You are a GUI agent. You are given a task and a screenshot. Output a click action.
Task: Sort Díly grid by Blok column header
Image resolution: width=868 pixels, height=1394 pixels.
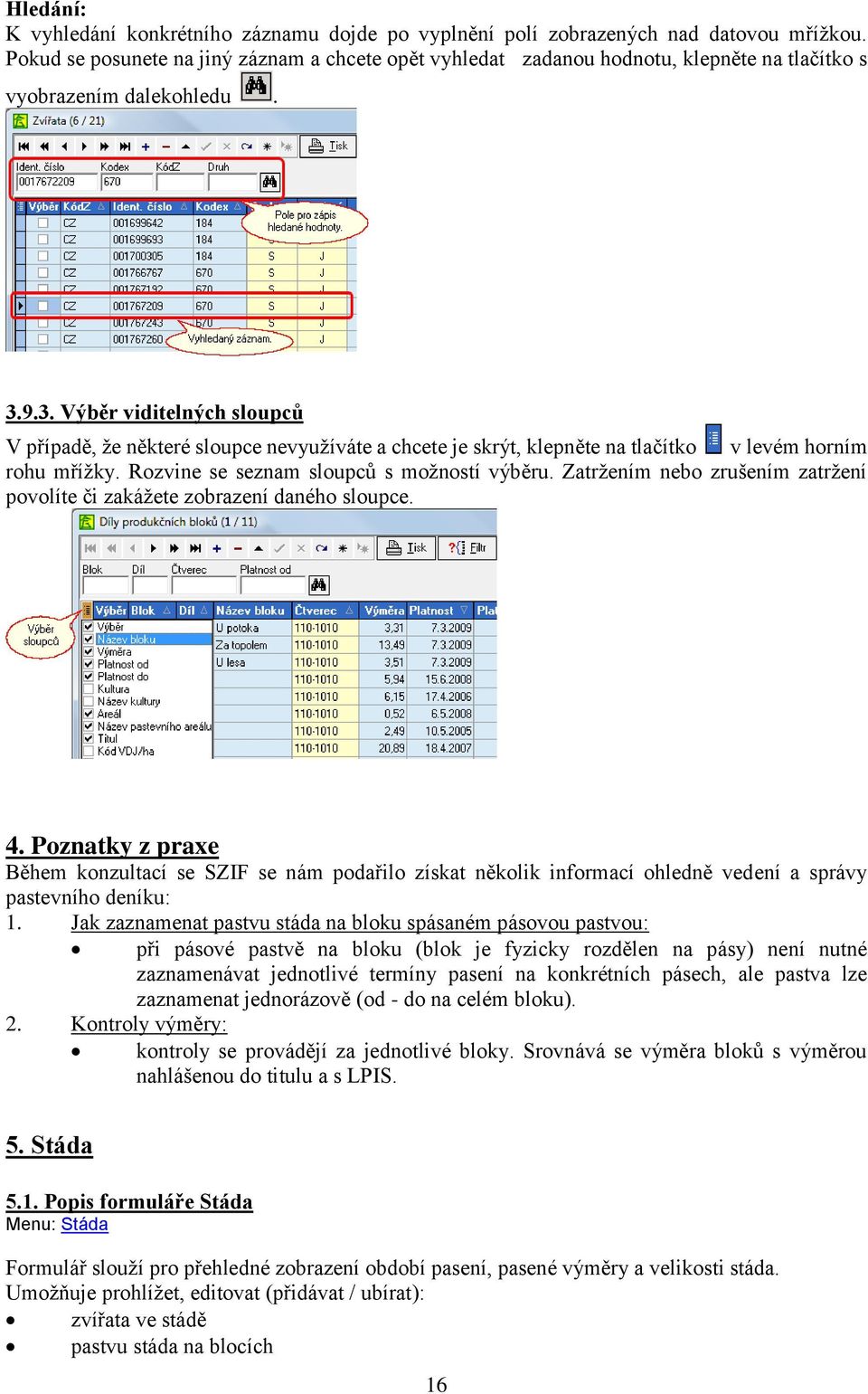coord(151,611)
